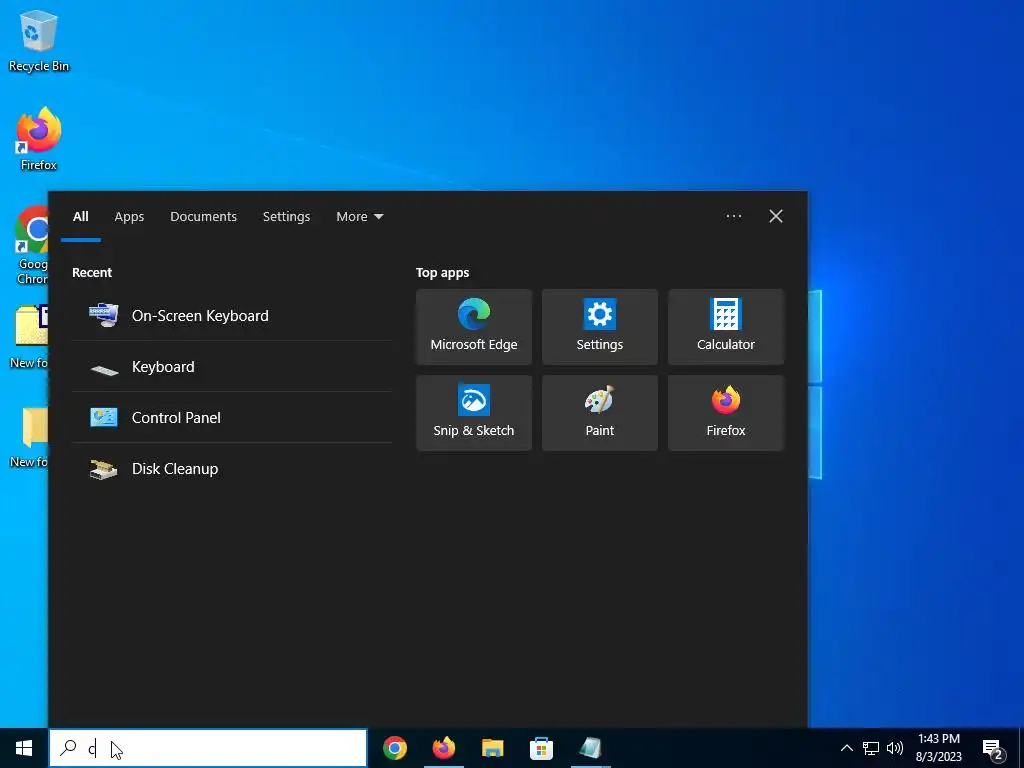Switch to the Documents tab
The height and width of the screenshot is (768, 1024).
(203, 216)
